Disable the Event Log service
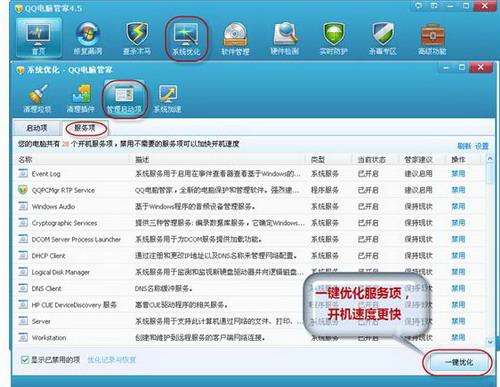500x387 pixels. pos(458,173)
